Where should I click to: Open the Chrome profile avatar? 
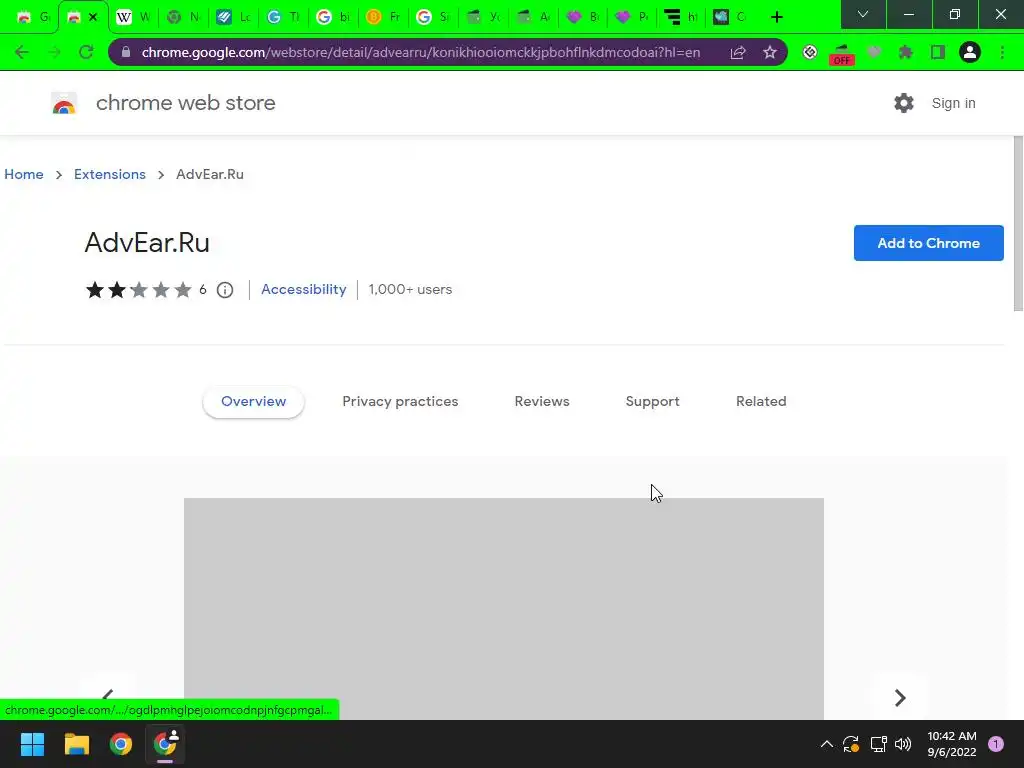pos(970,52)
